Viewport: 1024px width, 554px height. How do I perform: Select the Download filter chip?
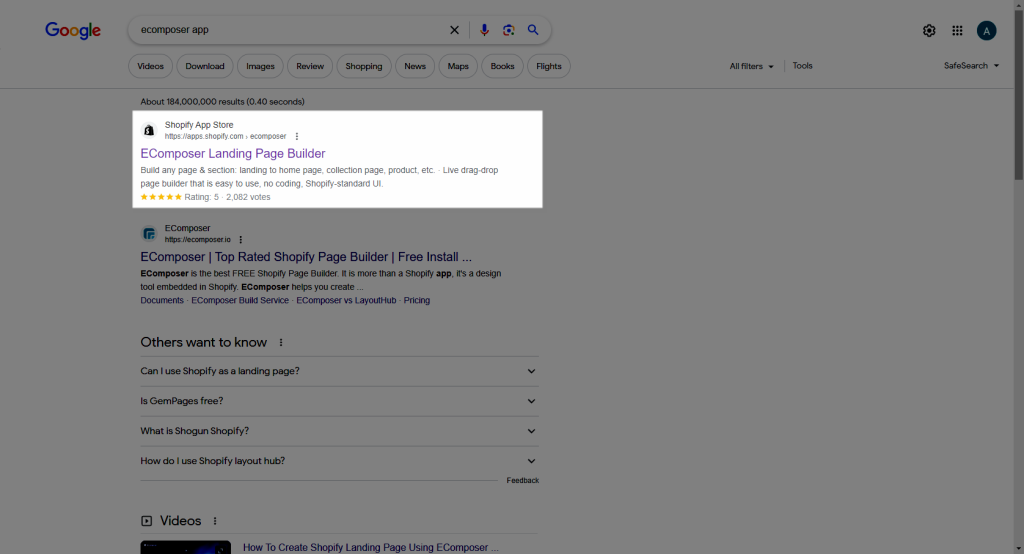[x=204, y=66]
